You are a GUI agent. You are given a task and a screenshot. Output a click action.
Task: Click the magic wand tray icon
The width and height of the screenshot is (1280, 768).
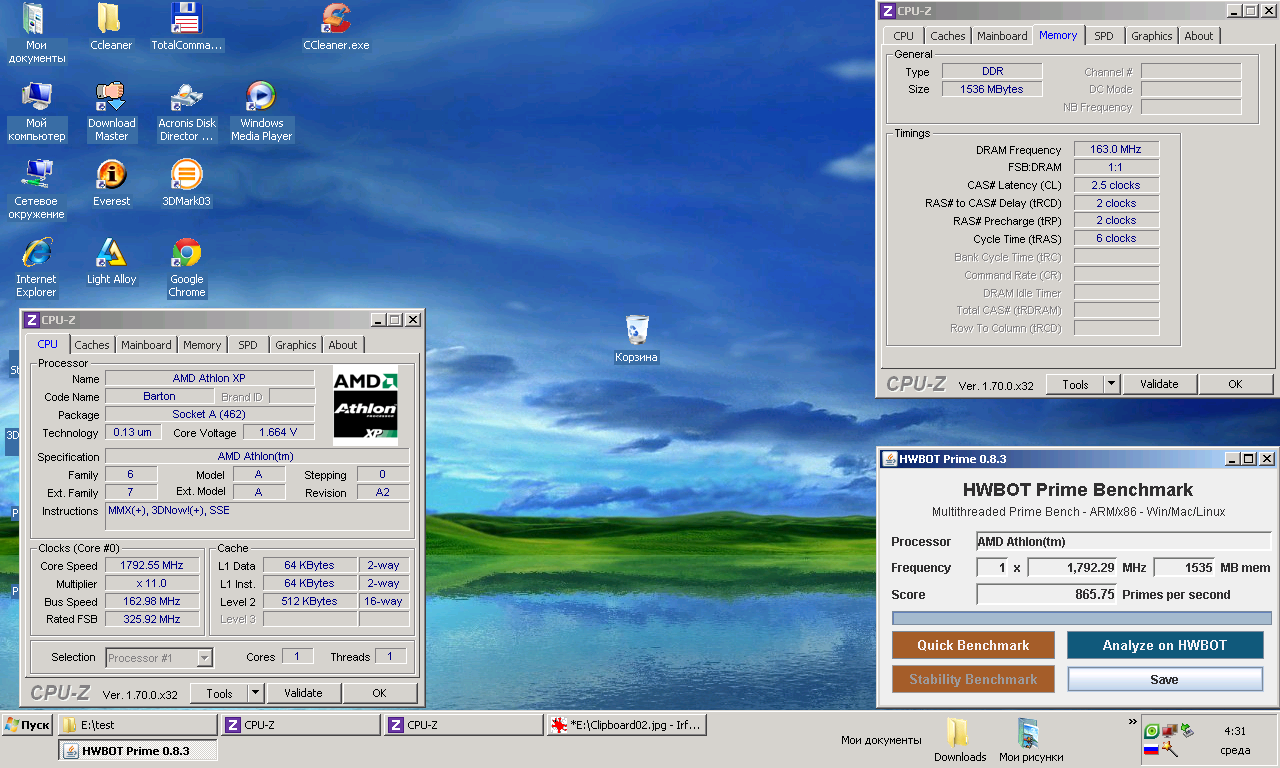[x=1170, y=749]
